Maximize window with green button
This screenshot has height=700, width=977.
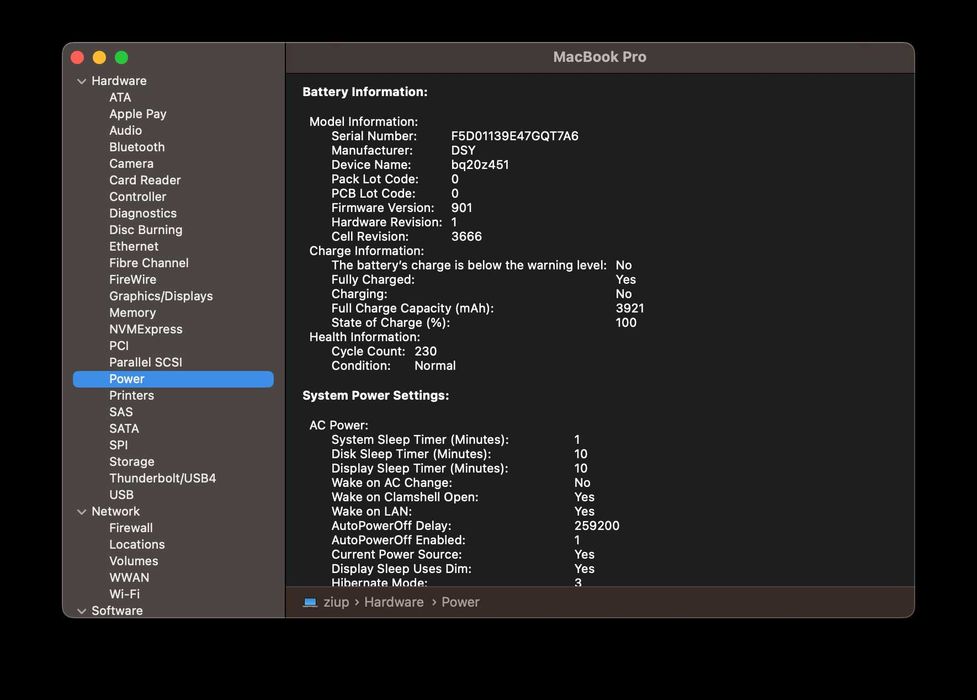pos(122,57)
